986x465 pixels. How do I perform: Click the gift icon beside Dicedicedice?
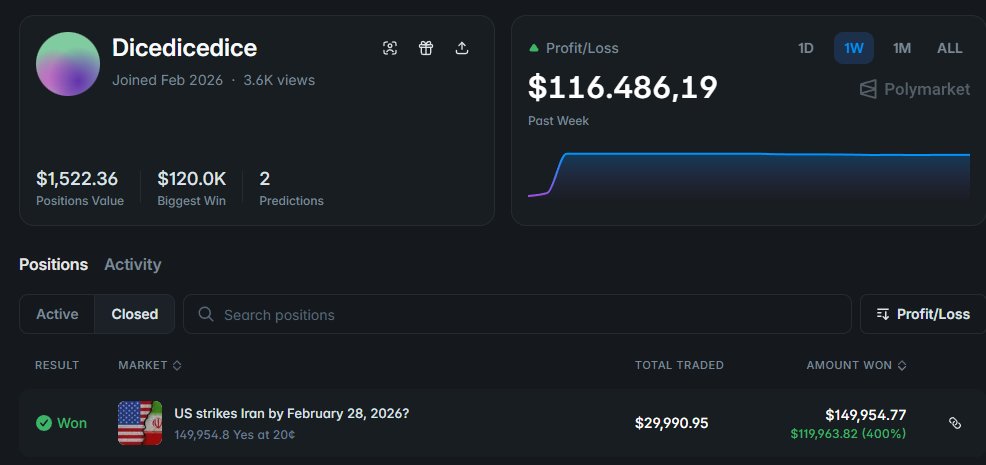(x=426, y=48)
